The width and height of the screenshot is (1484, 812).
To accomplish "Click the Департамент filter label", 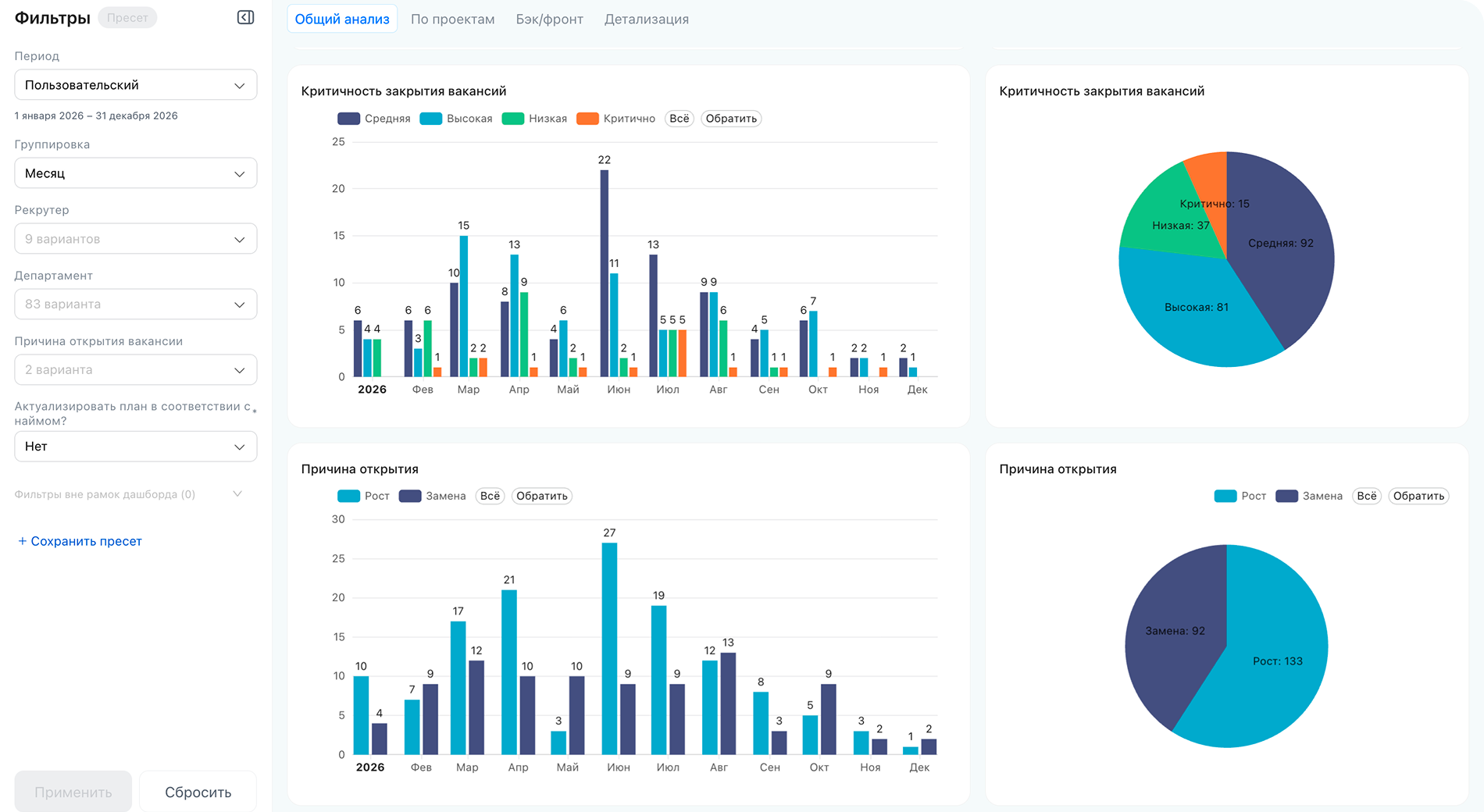I will coord(53,276).
